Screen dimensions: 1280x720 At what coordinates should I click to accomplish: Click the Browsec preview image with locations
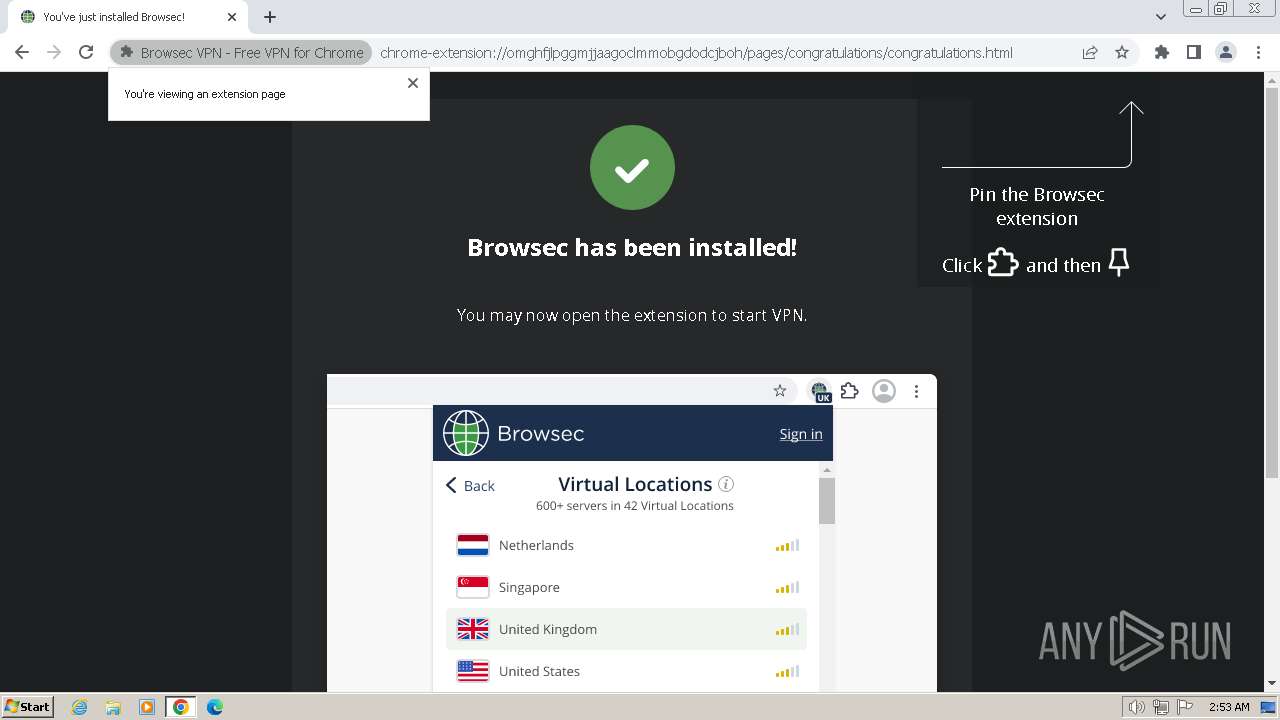pyautogui.click(x=632, y=533)
